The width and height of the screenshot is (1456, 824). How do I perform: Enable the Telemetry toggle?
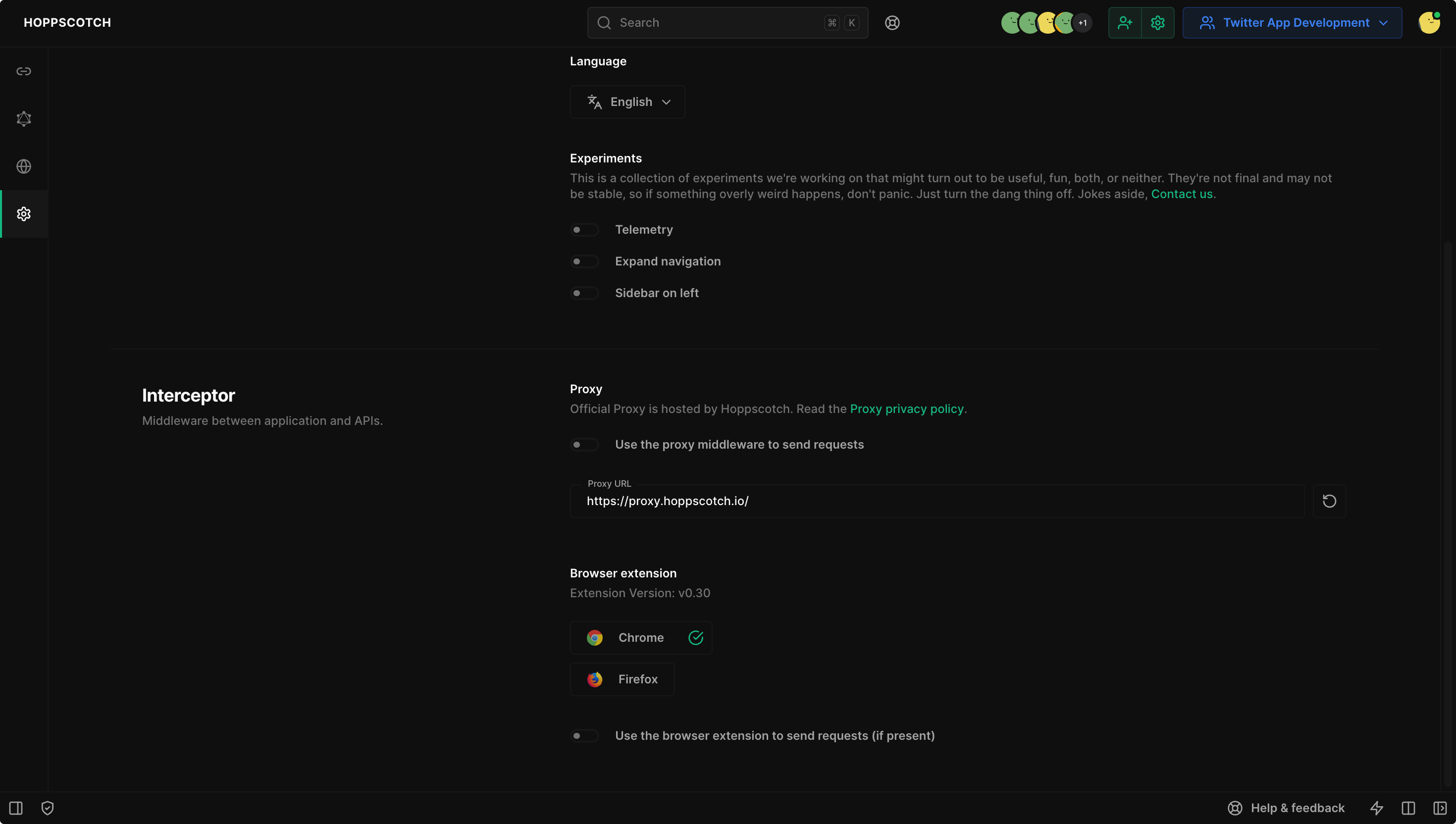(584, 230)
